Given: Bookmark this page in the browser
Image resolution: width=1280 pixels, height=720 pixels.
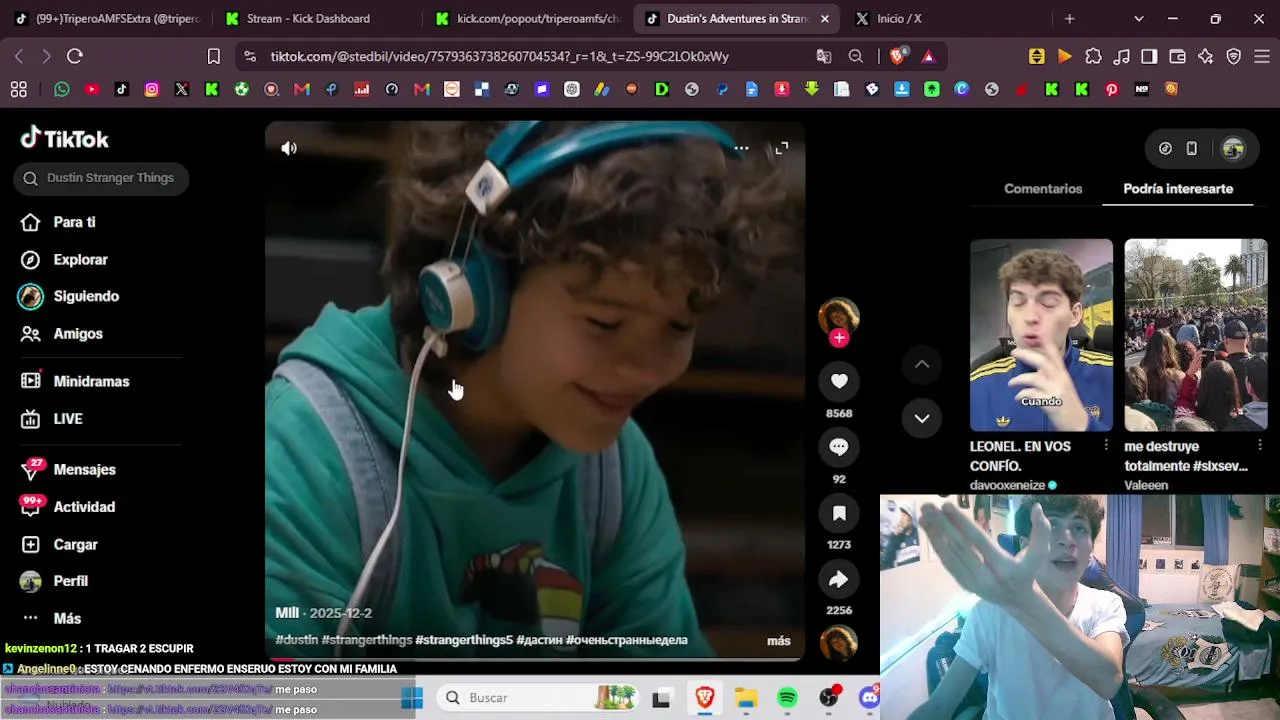Looking at the screenshot, I should 214,57.
